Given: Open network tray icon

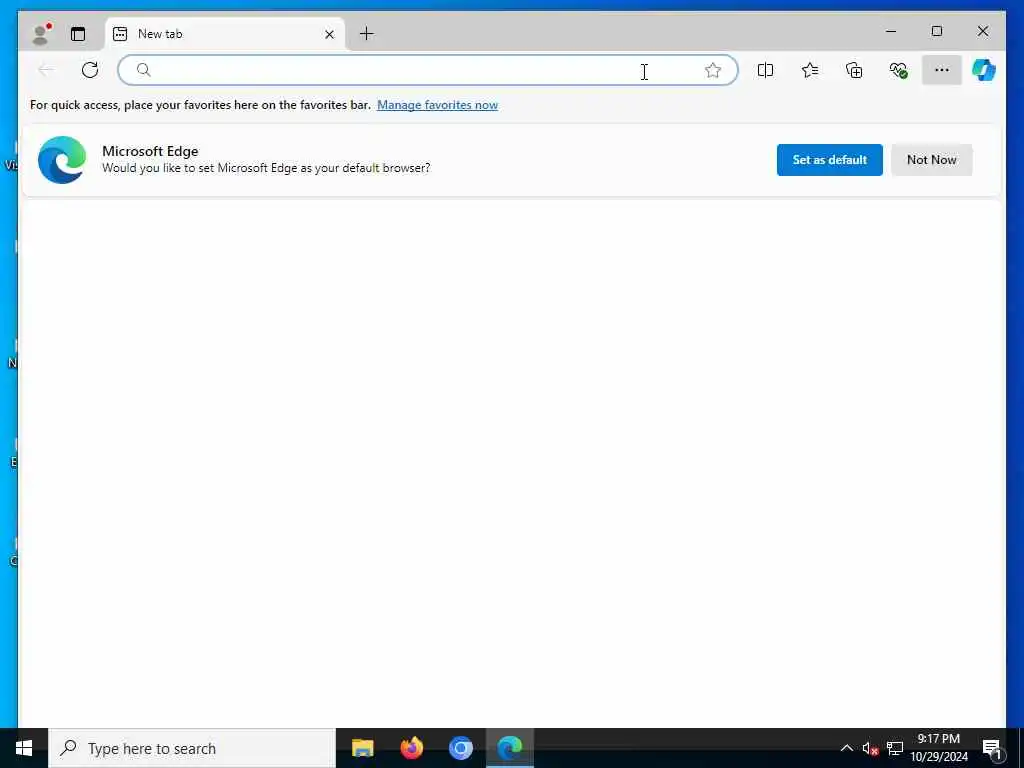Looking at the screenshot, I should pos(895,748).
